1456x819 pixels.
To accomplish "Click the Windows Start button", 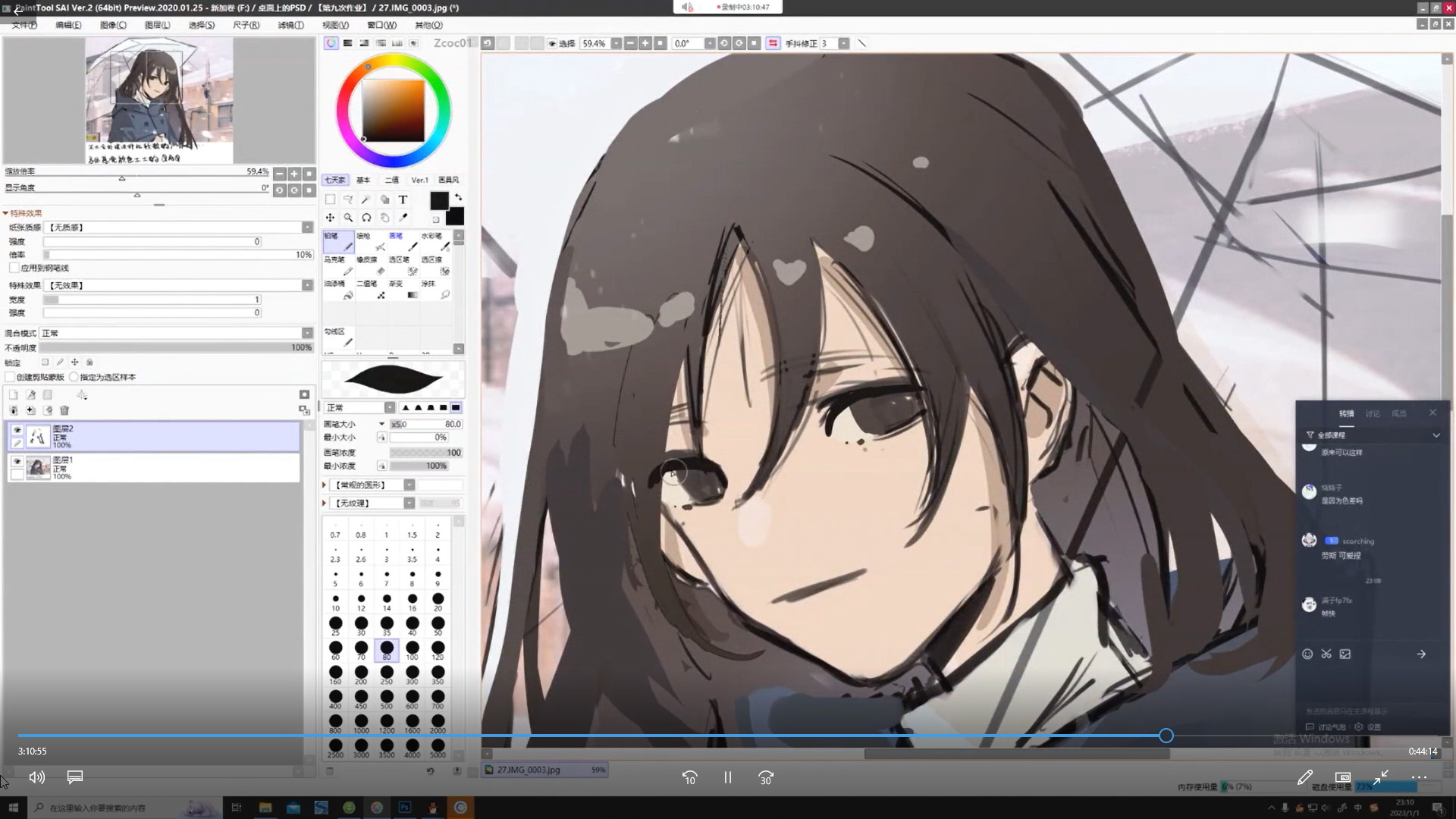I will pyautogui.click(x=13, y=808).
